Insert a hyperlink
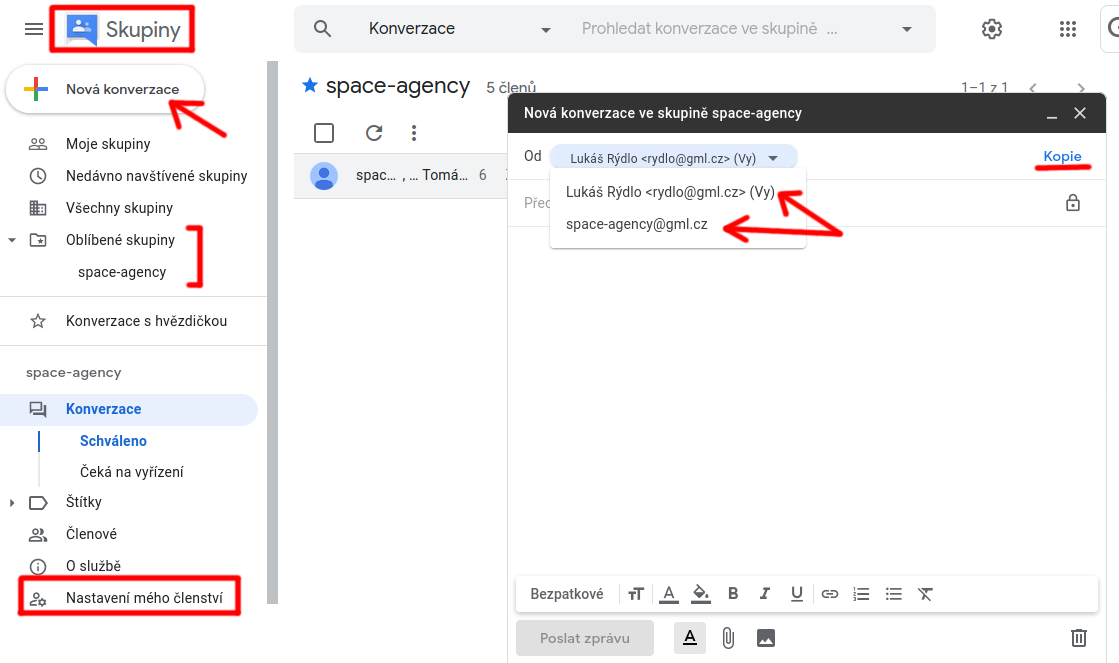 tap(829, 594)
